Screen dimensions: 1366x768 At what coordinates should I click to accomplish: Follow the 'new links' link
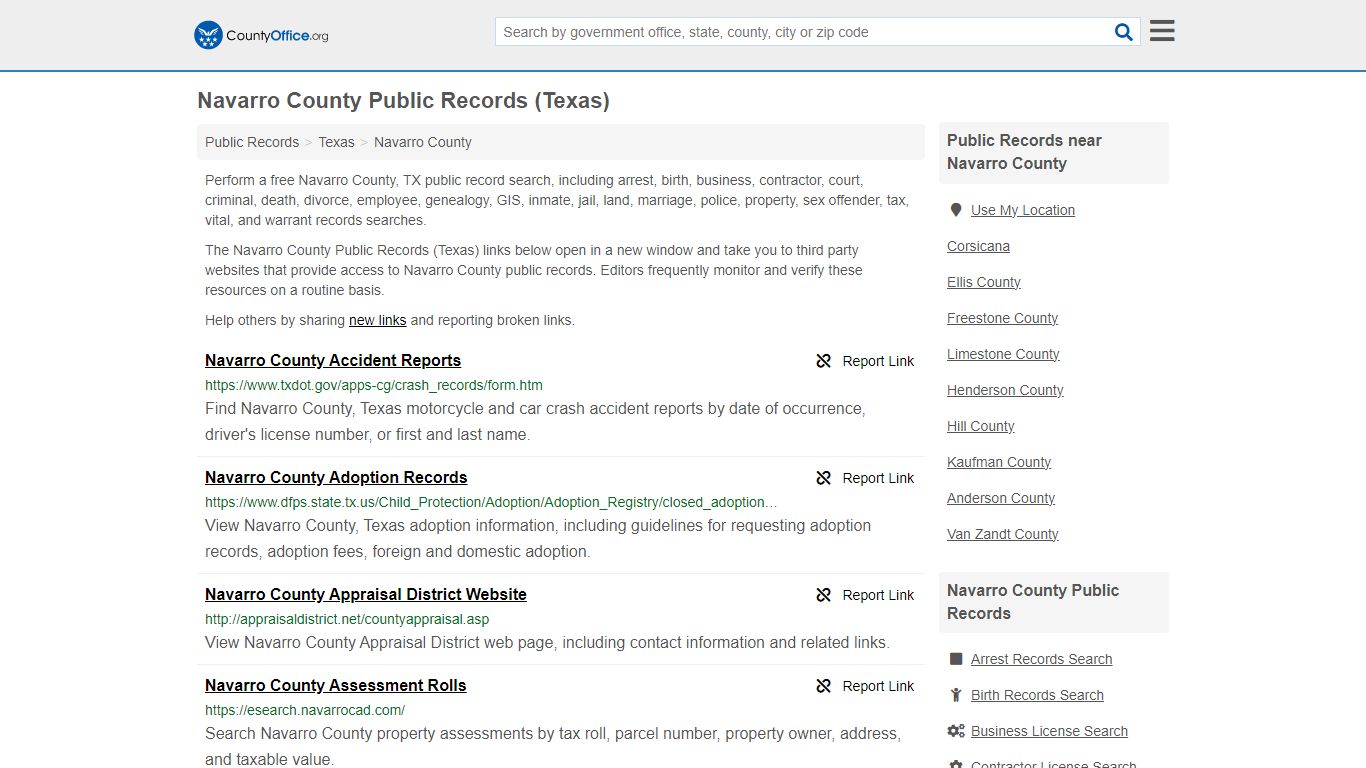377,320
